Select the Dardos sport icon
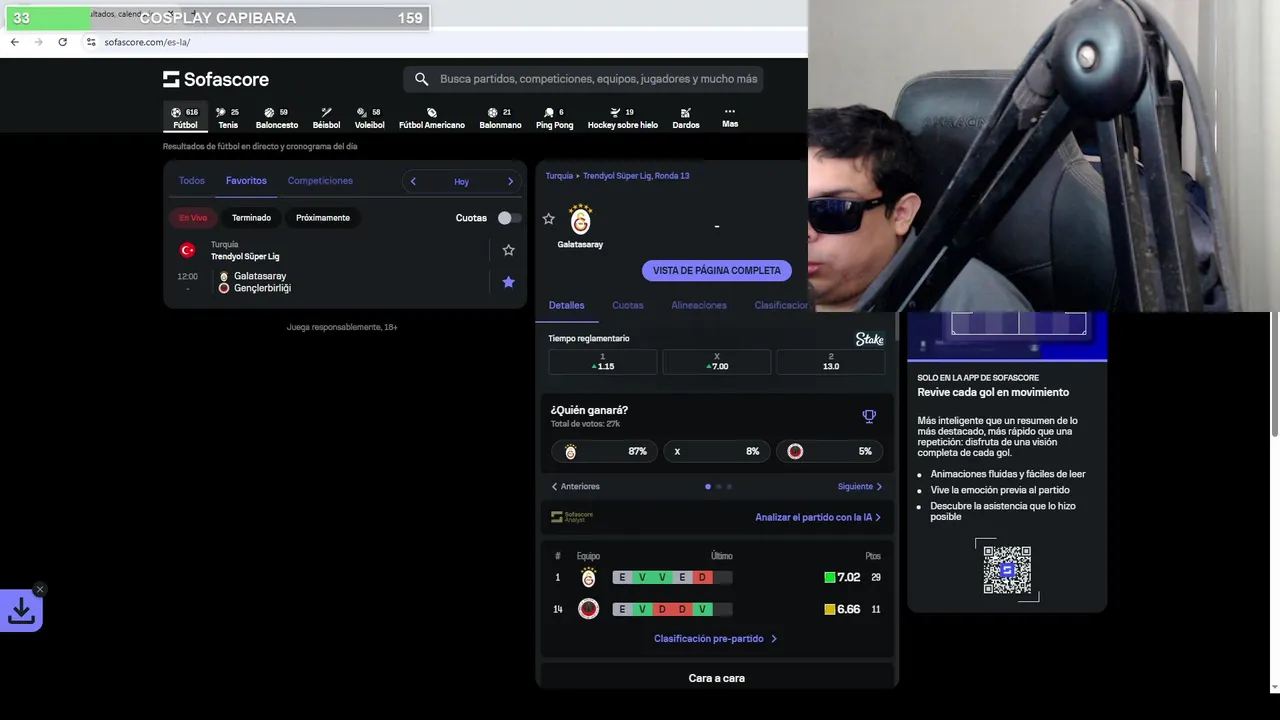Screen dimensions: 1280x720 (685, 118)
